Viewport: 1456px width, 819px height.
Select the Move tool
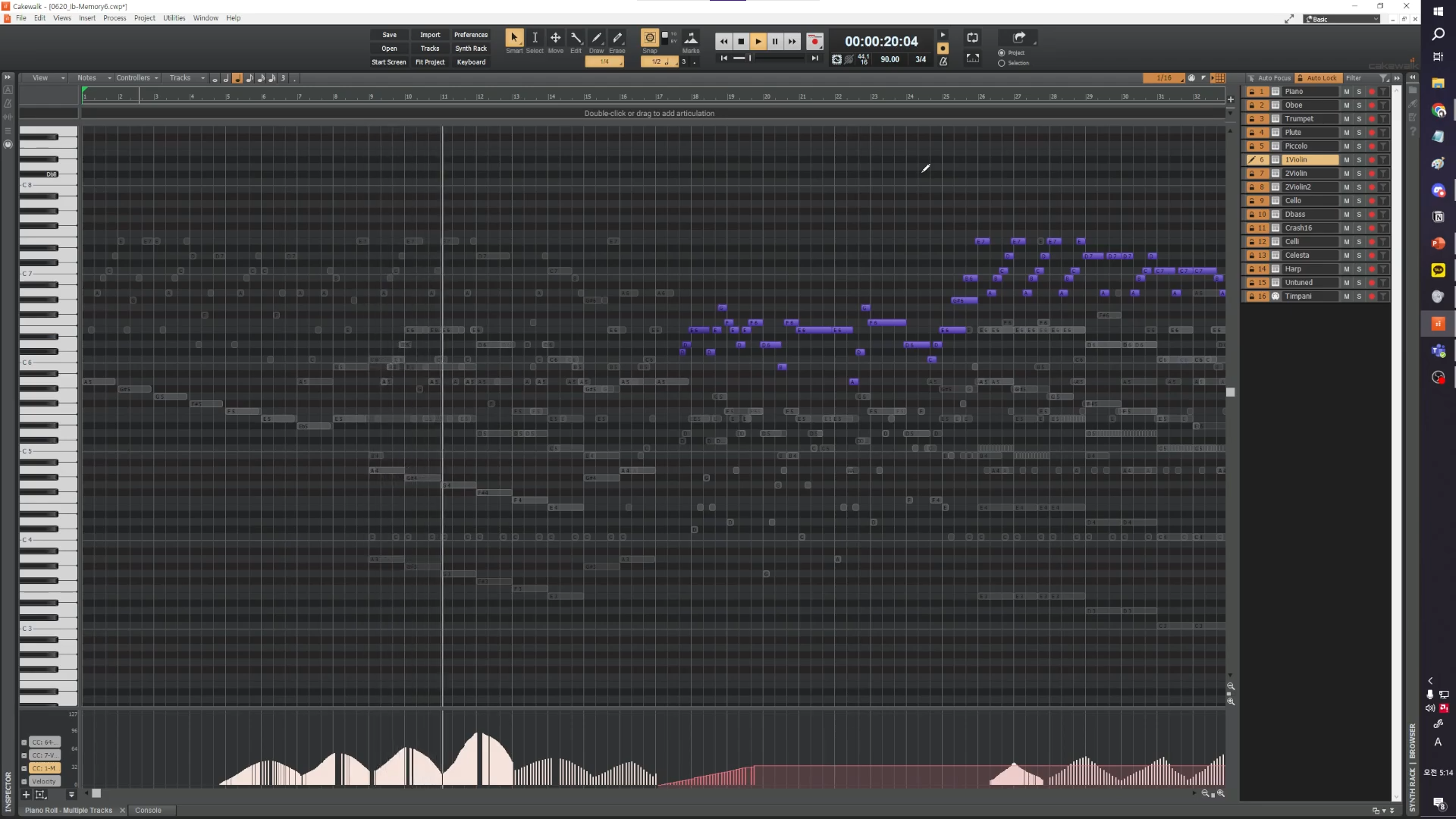(555, 39)
